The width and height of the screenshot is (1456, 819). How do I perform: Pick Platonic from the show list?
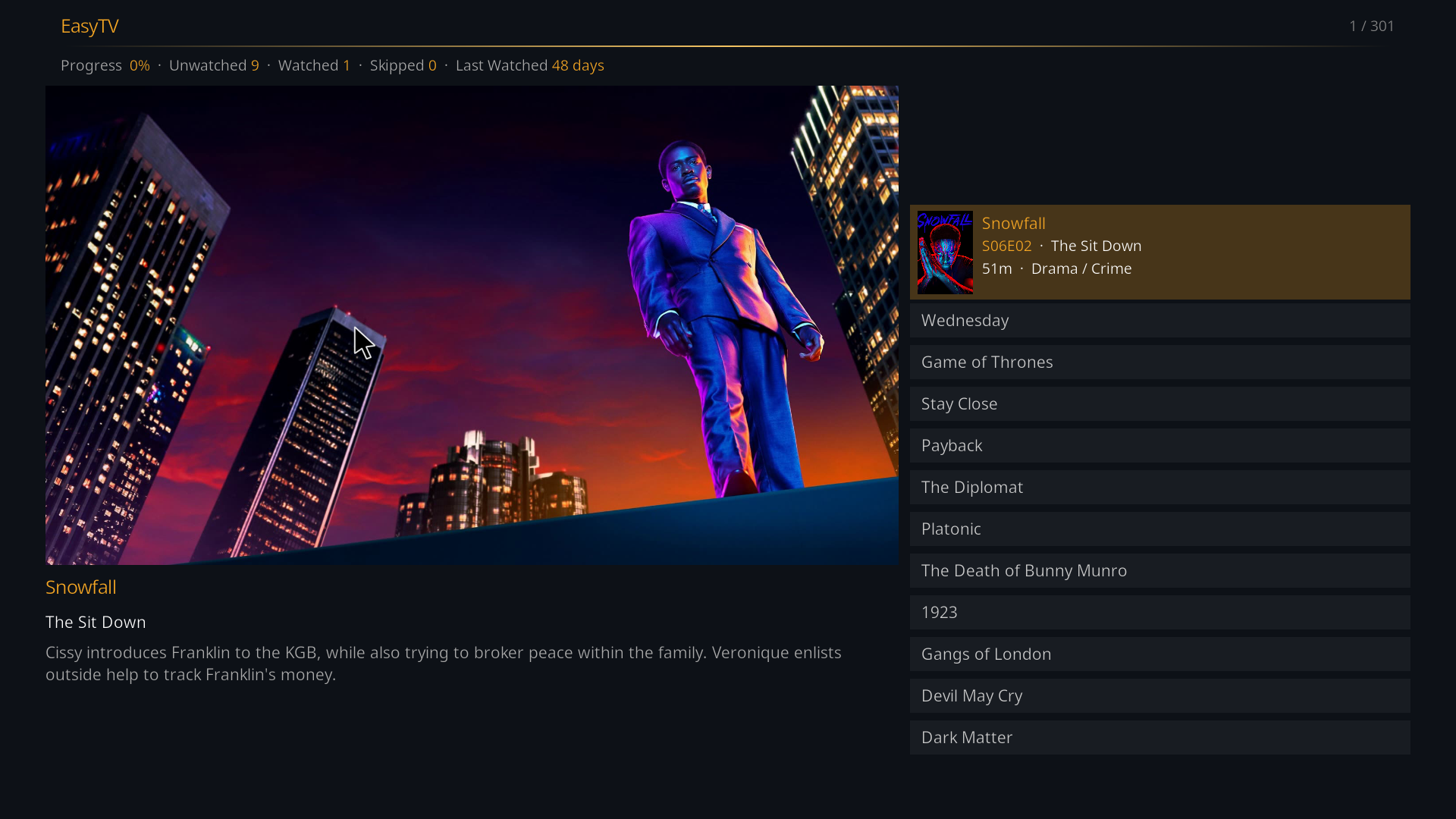1160,529
